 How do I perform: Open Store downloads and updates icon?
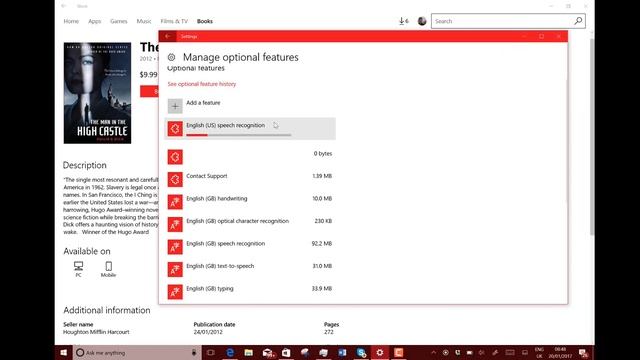coord(403,21)
